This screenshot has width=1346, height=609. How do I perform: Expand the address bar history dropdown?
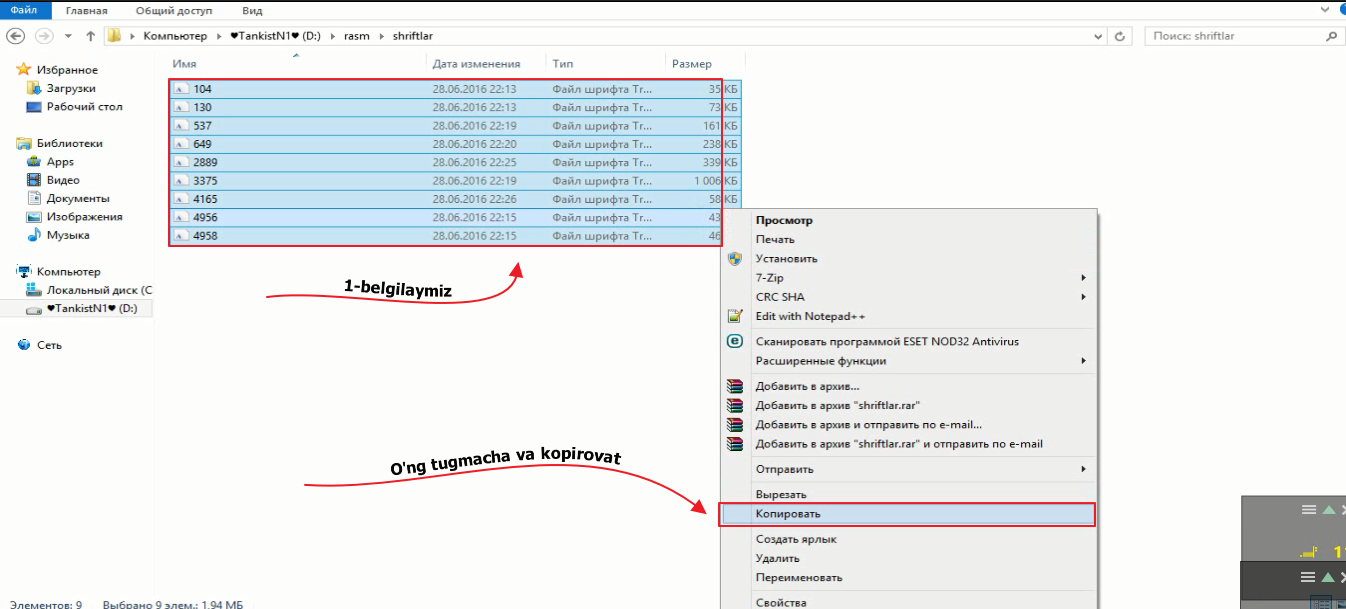pyautogui.click(x=1099, y=36)
